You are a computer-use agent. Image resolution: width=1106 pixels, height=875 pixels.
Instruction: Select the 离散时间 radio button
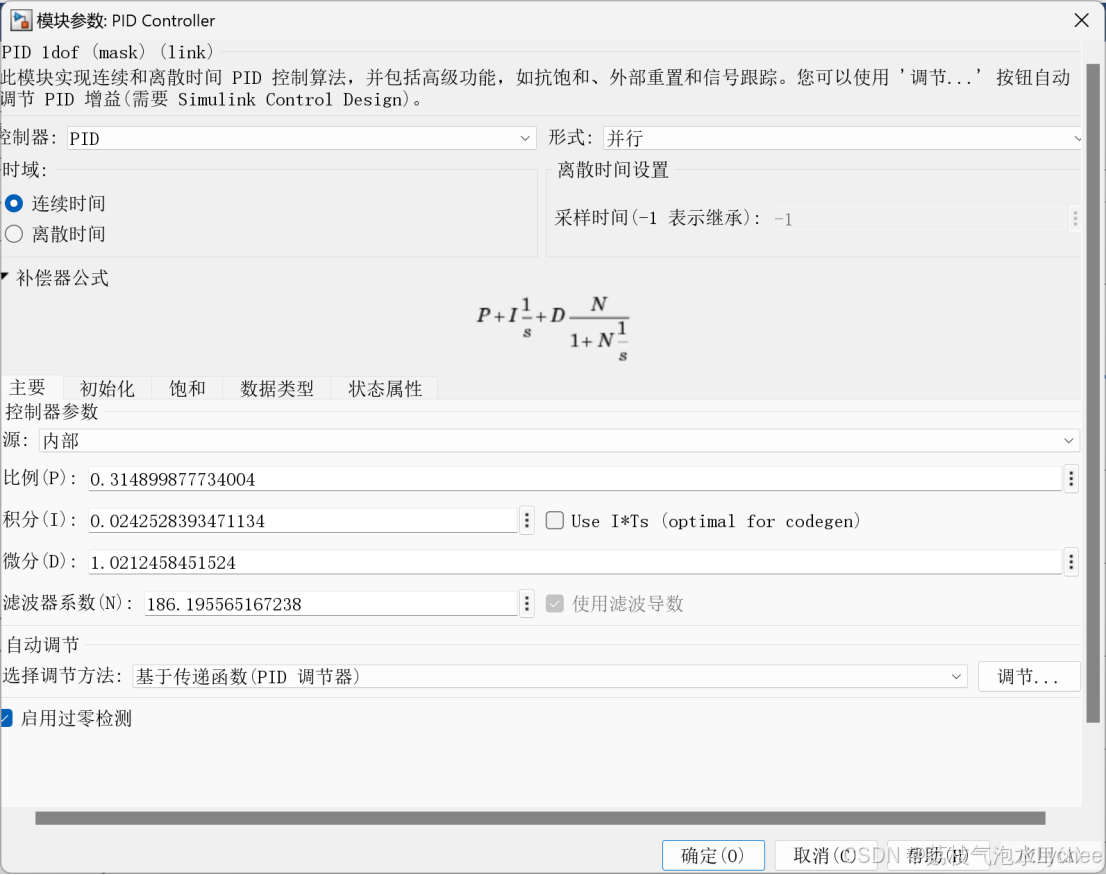pos(14,234)
